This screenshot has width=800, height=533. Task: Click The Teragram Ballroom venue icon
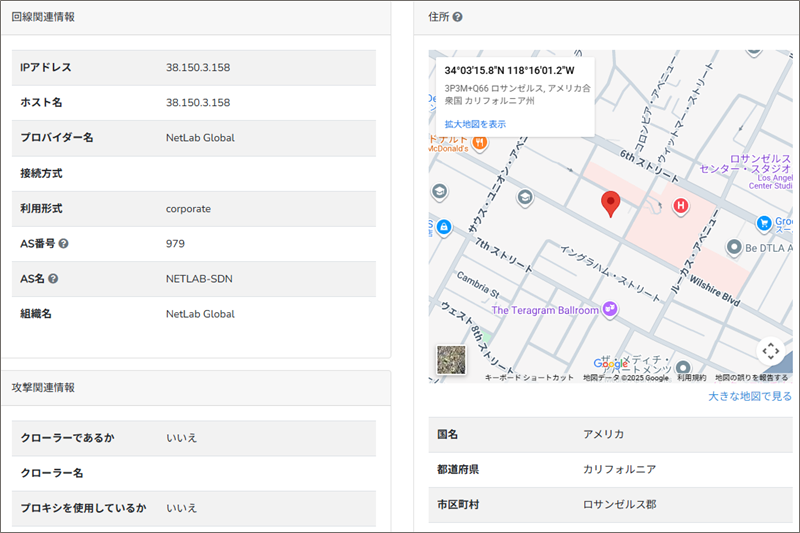click(609, 310)
